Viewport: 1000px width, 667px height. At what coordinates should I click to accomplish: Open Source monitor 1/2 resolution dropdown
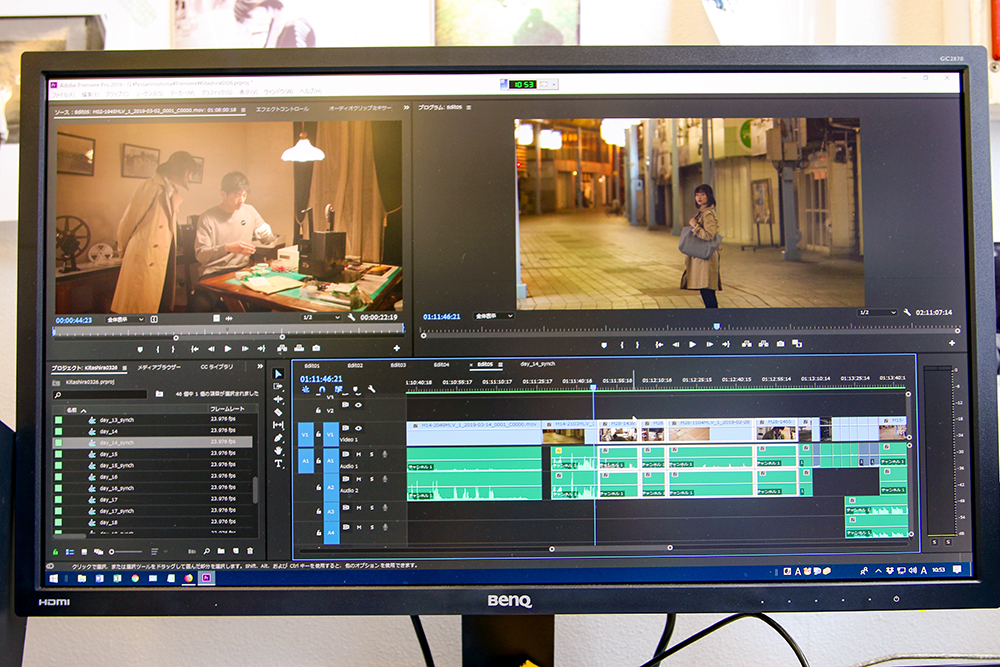(x=321, y=317)
